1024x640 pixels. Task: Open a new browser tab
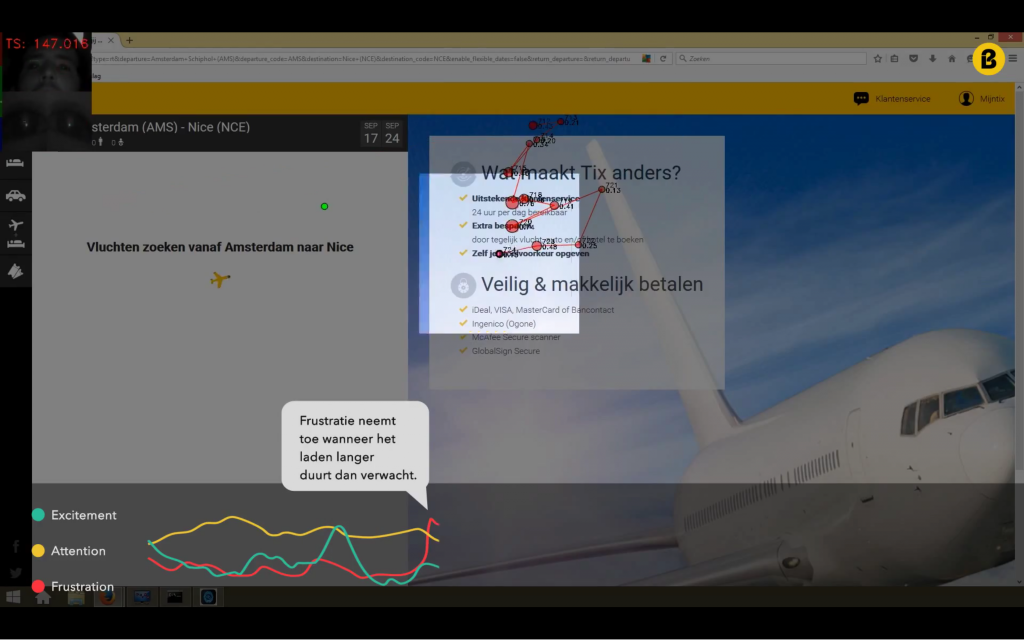(x=129, y=40)
